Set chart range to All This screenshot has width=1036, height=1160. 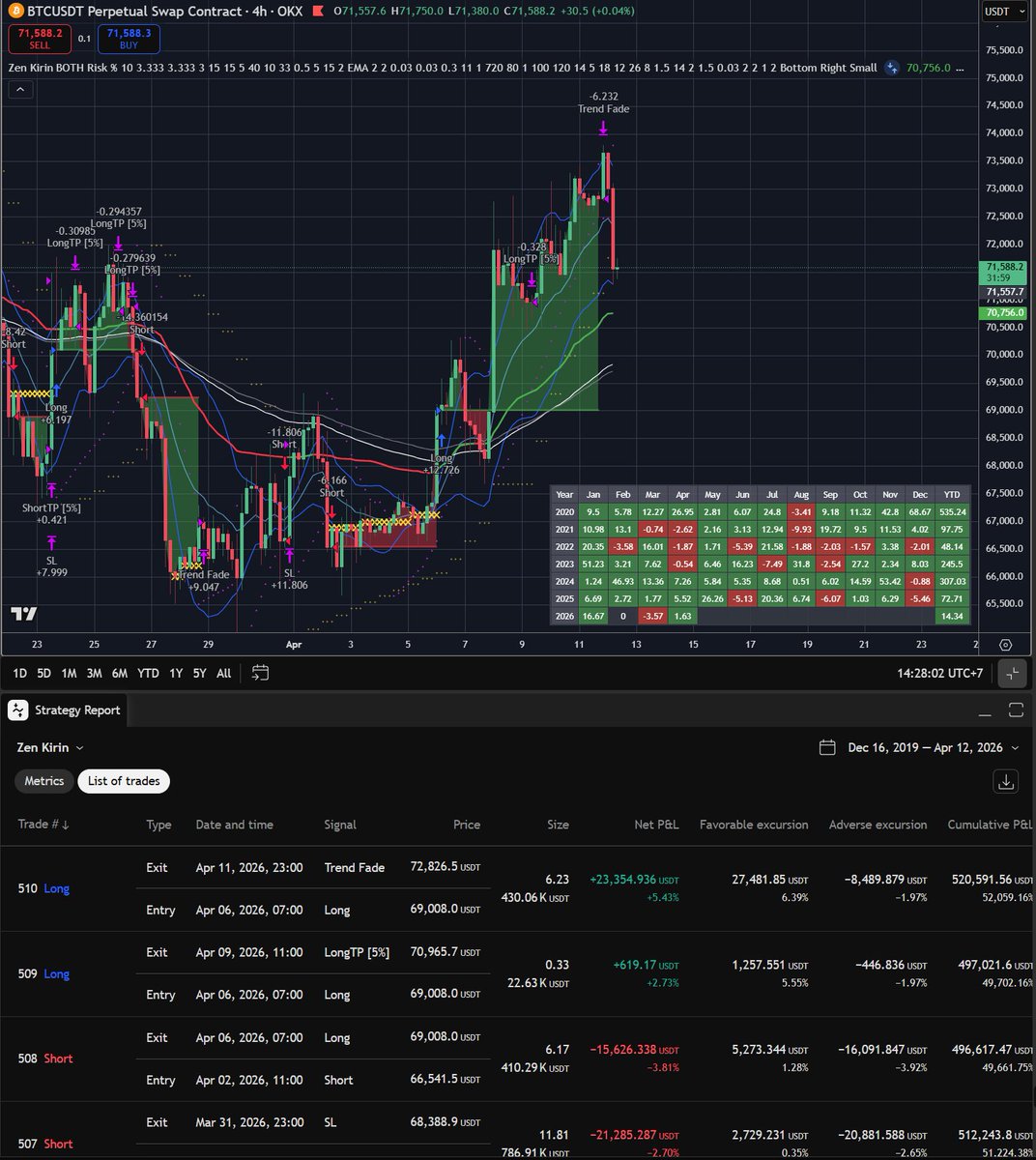(x=223, y=673)
